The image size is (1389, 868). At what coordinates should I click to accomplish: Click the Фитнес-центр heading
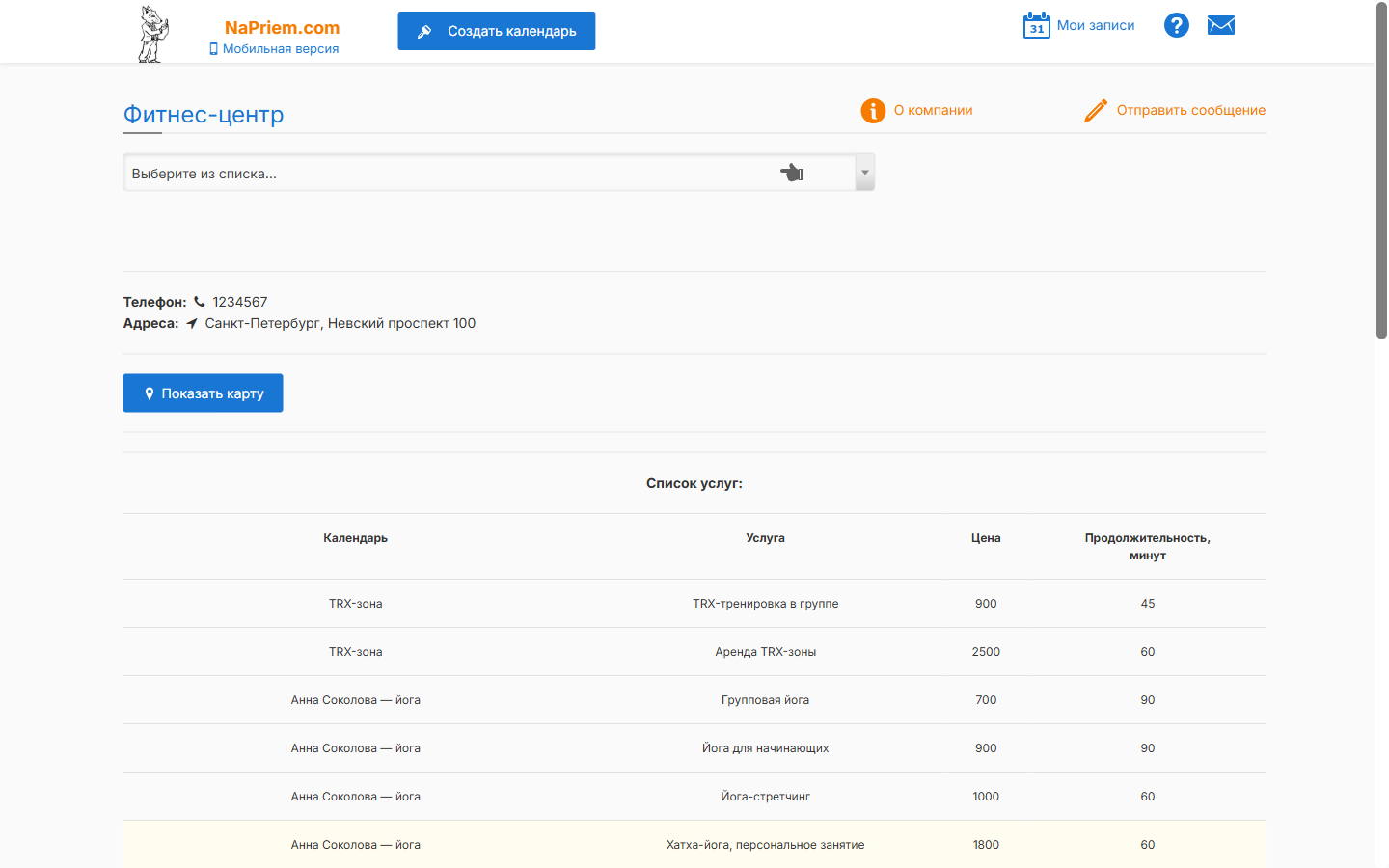coord(204,115)
